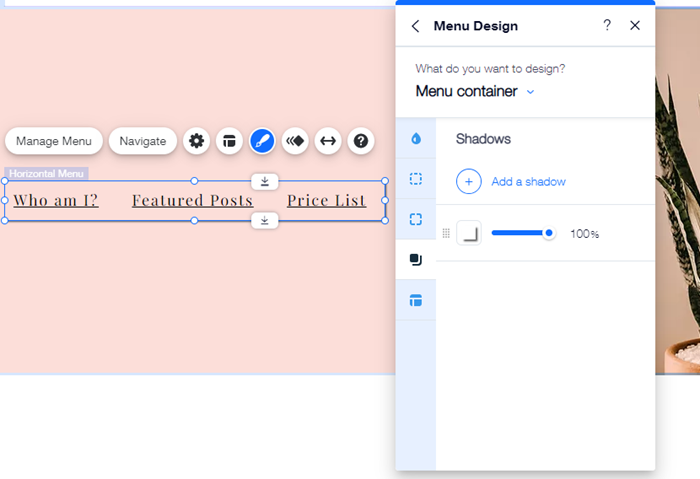Click the bottom download-arrow handle on menu
Screen dimensions: 700x479
(265, 221)
